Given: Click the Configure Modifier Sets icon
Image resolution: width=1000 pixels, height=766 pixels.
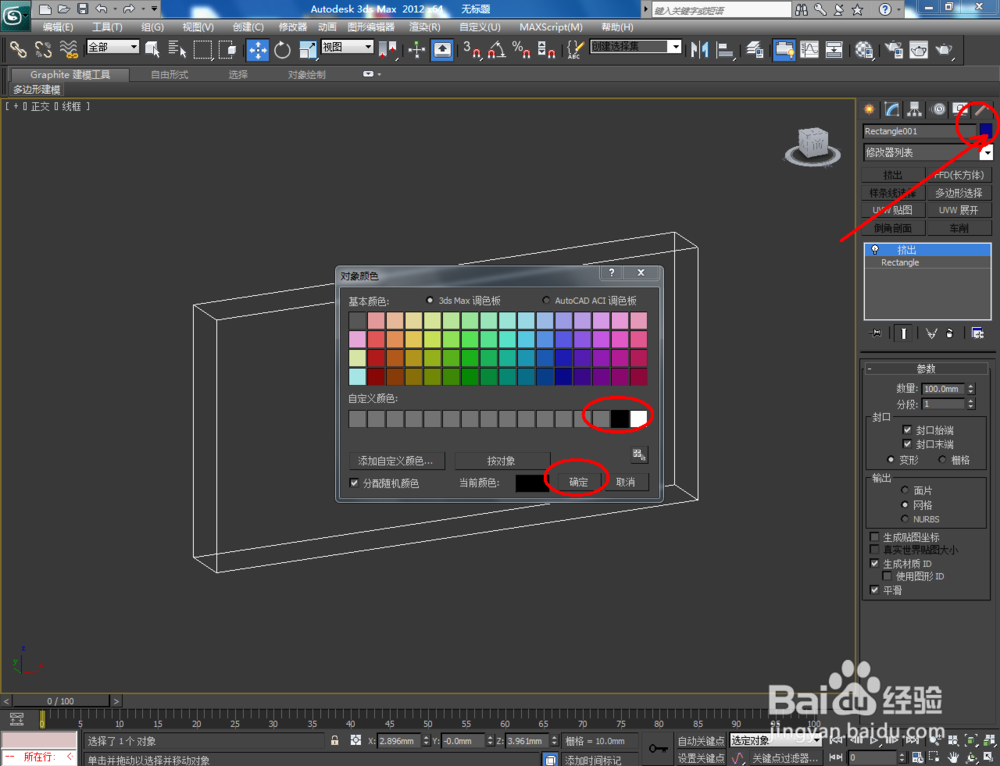Looking at the screenshot, I should 977,333.
